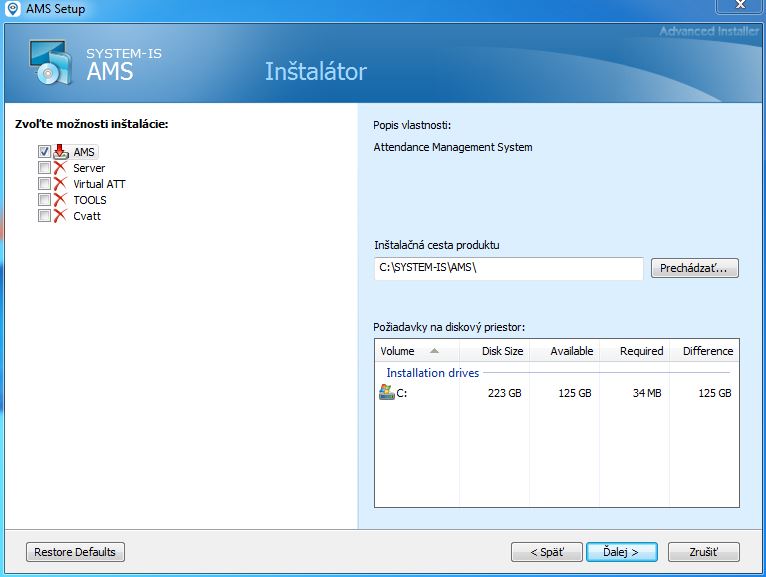The image size is (766, 577).
Task: Close the AMS Setup window
Action: click(740, 5)
